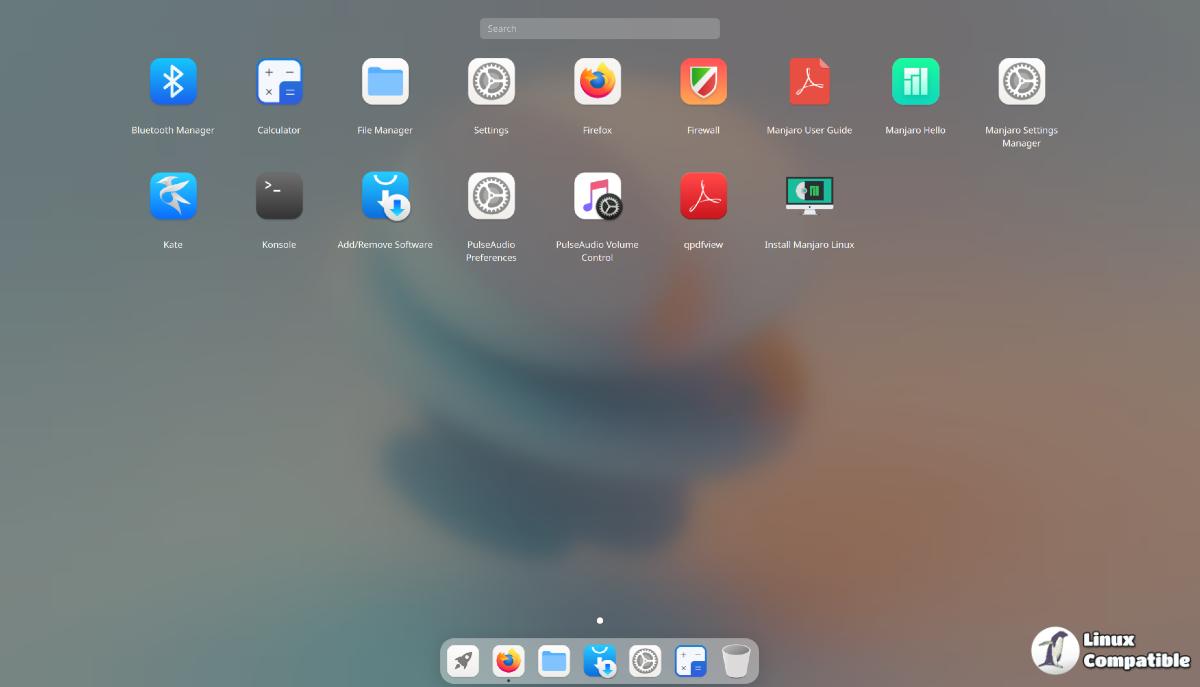Launch Calculator from the app grid
This screenshot has height=687, width=1200.
(x=279, y=82)
